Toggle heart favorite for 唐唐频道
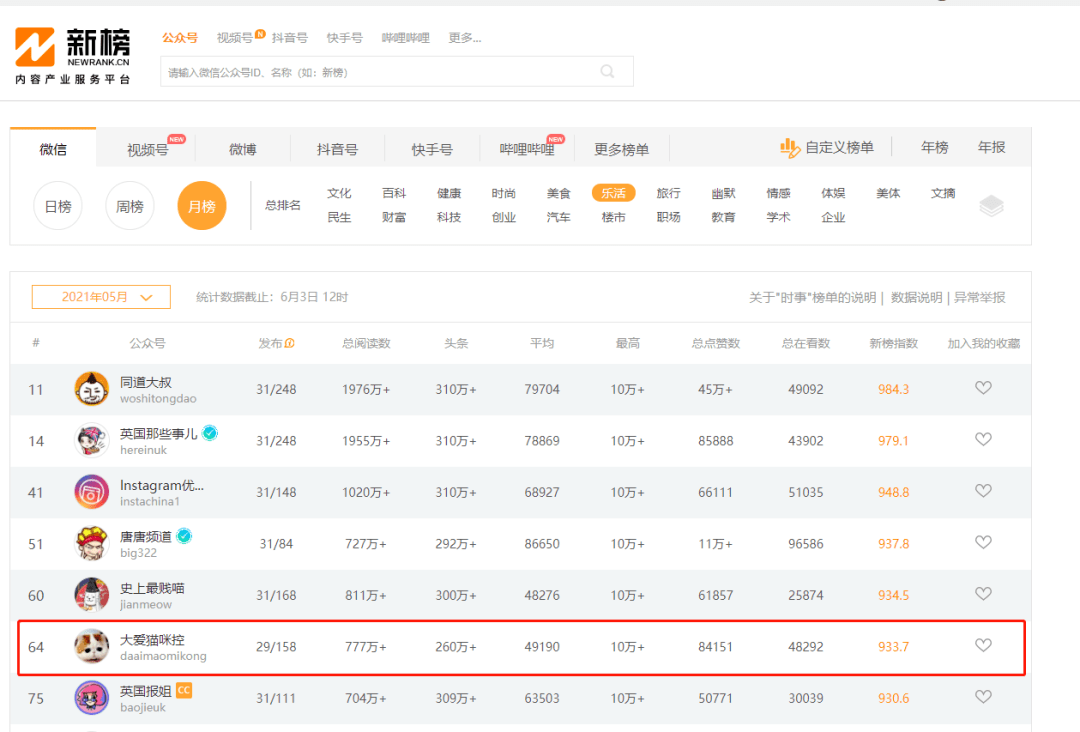The image size is (1080, 732). [x=983, y=543]
